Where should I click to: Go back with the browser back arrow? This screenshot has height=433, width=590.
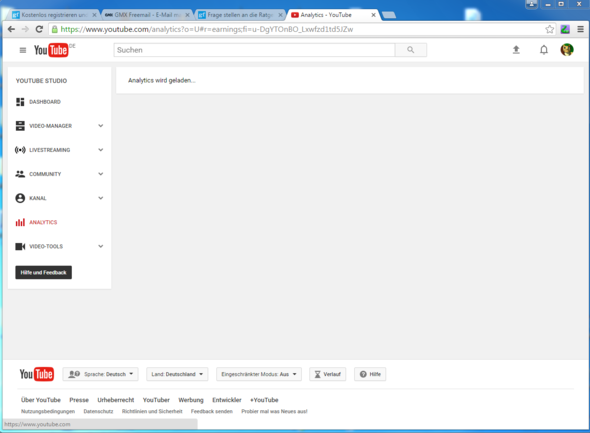click(x=11, y=29)
